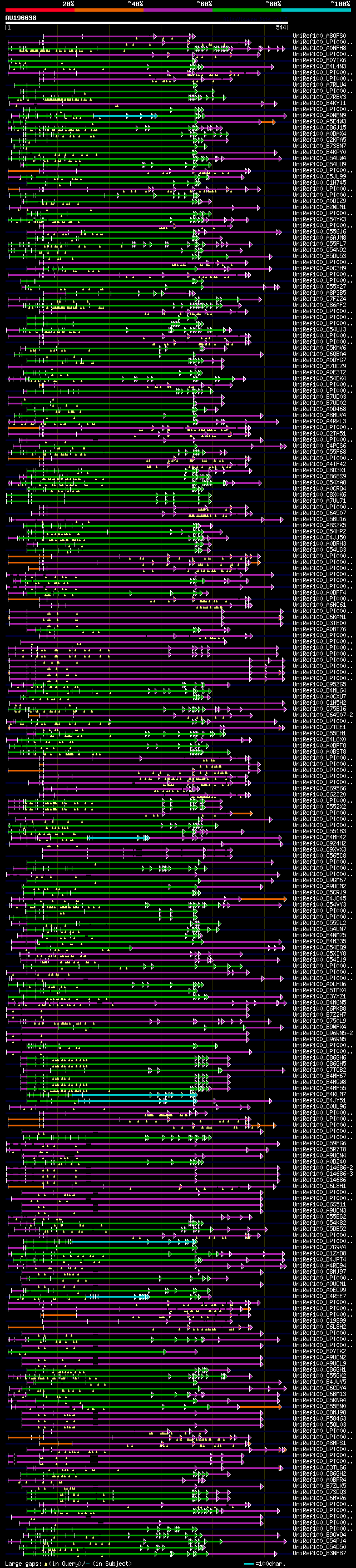
Task: View the UniRef100_Q6L8H1 alignment label
Action: point(319,1186)
